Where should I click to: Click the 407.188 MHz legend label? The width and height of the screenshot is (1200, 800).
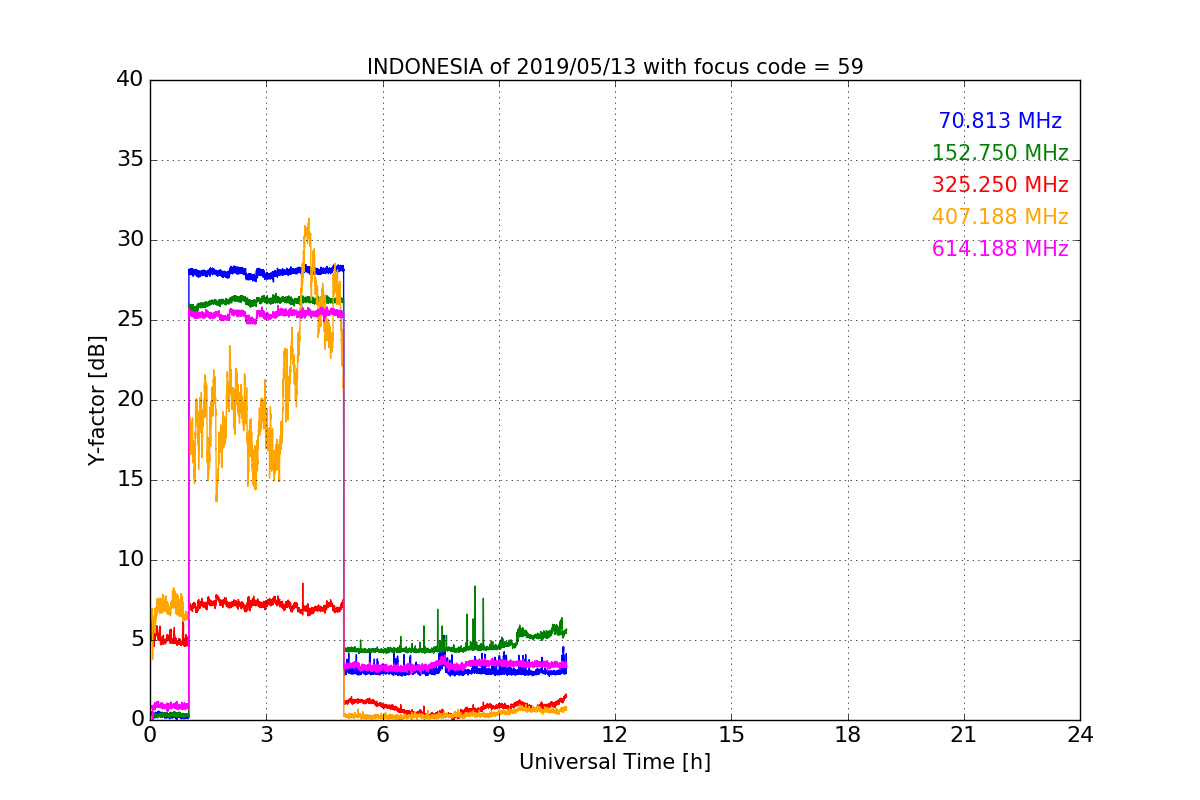pyautogui.click(x=1000, y=217)
